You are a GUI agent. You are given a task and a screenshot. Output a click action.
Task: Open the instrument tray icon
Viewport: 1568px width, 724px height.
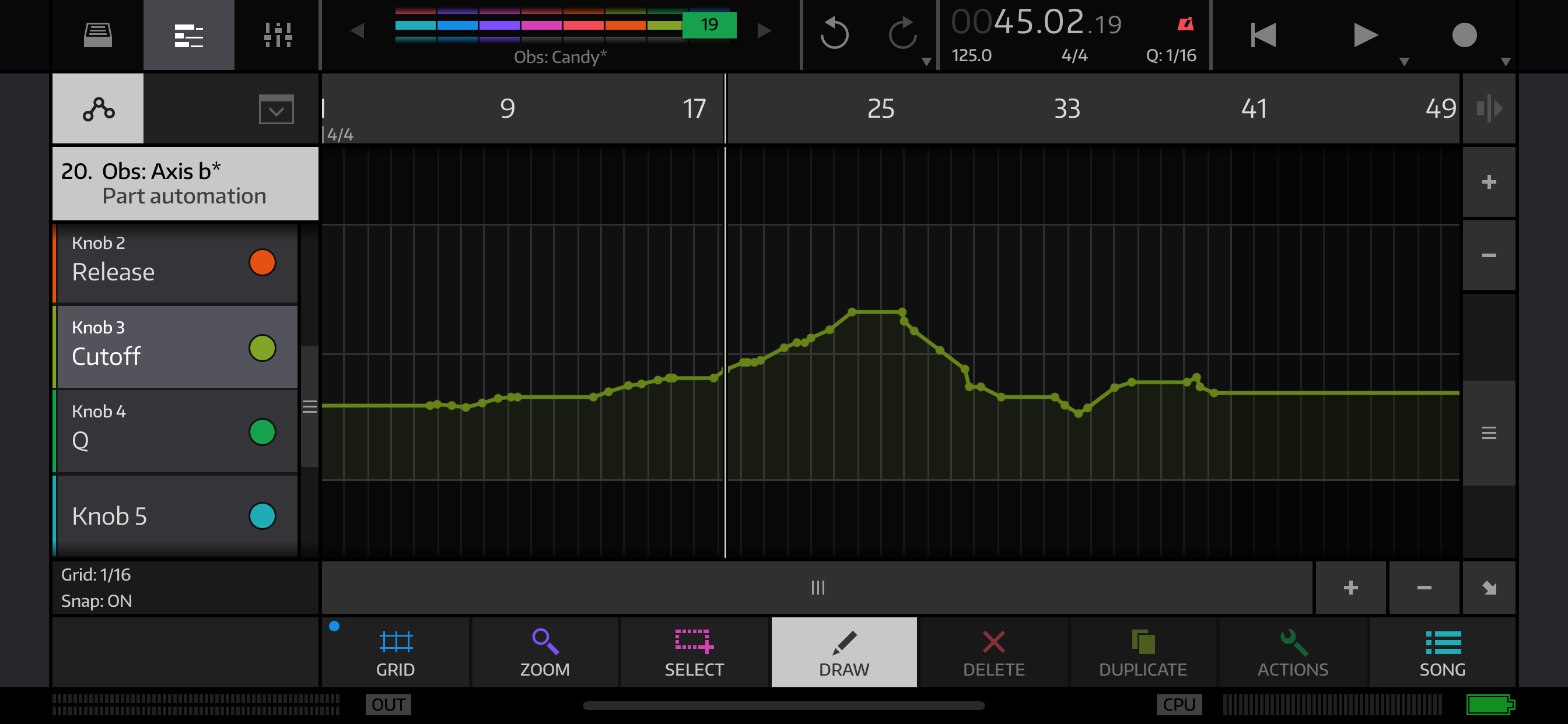pyautogui.click(x=97, y=34)
